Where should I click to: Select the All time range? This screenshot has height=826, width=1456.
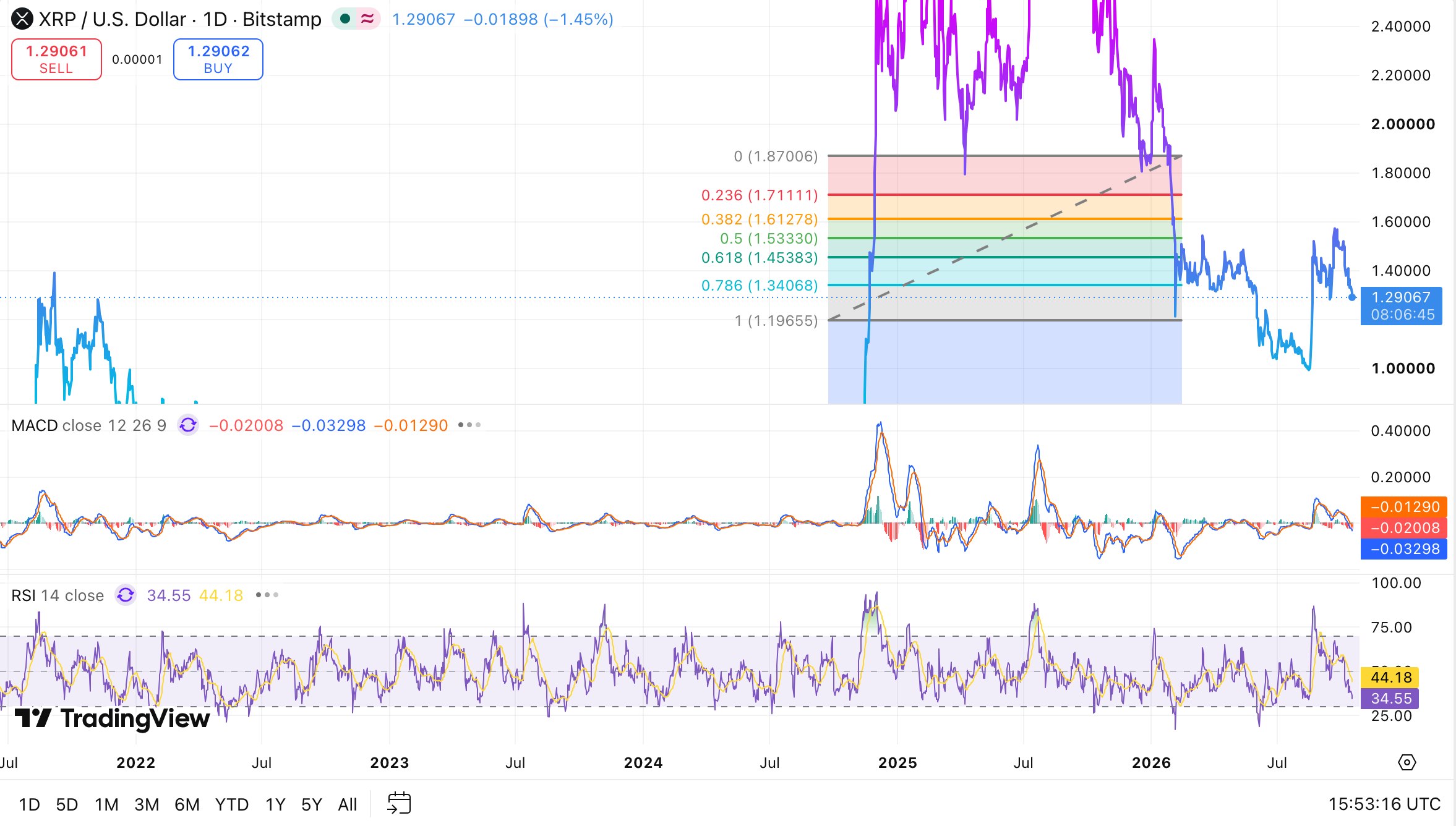(x=348, y=804)
